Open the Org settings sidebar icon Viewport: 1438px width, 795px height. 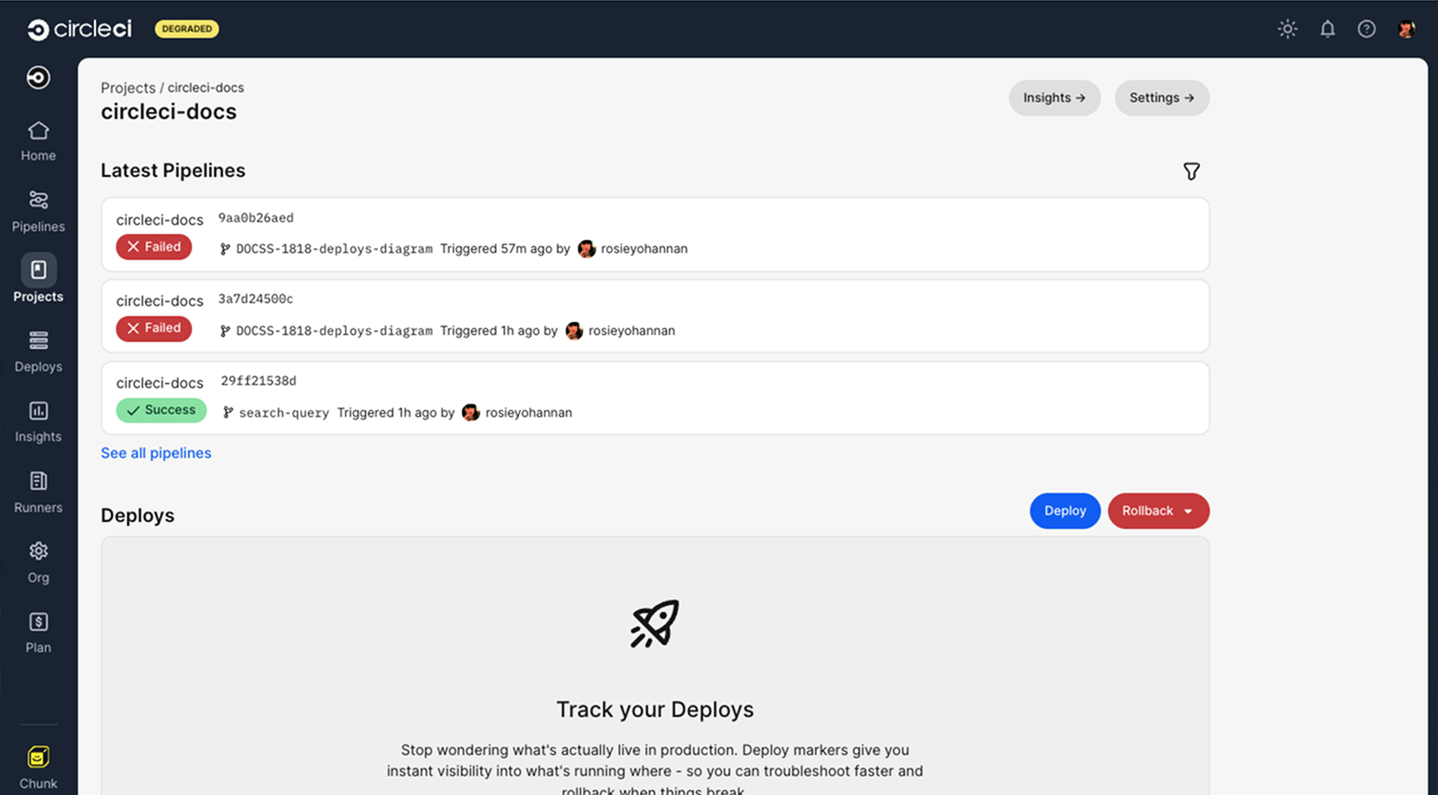(x=38, y=562)
